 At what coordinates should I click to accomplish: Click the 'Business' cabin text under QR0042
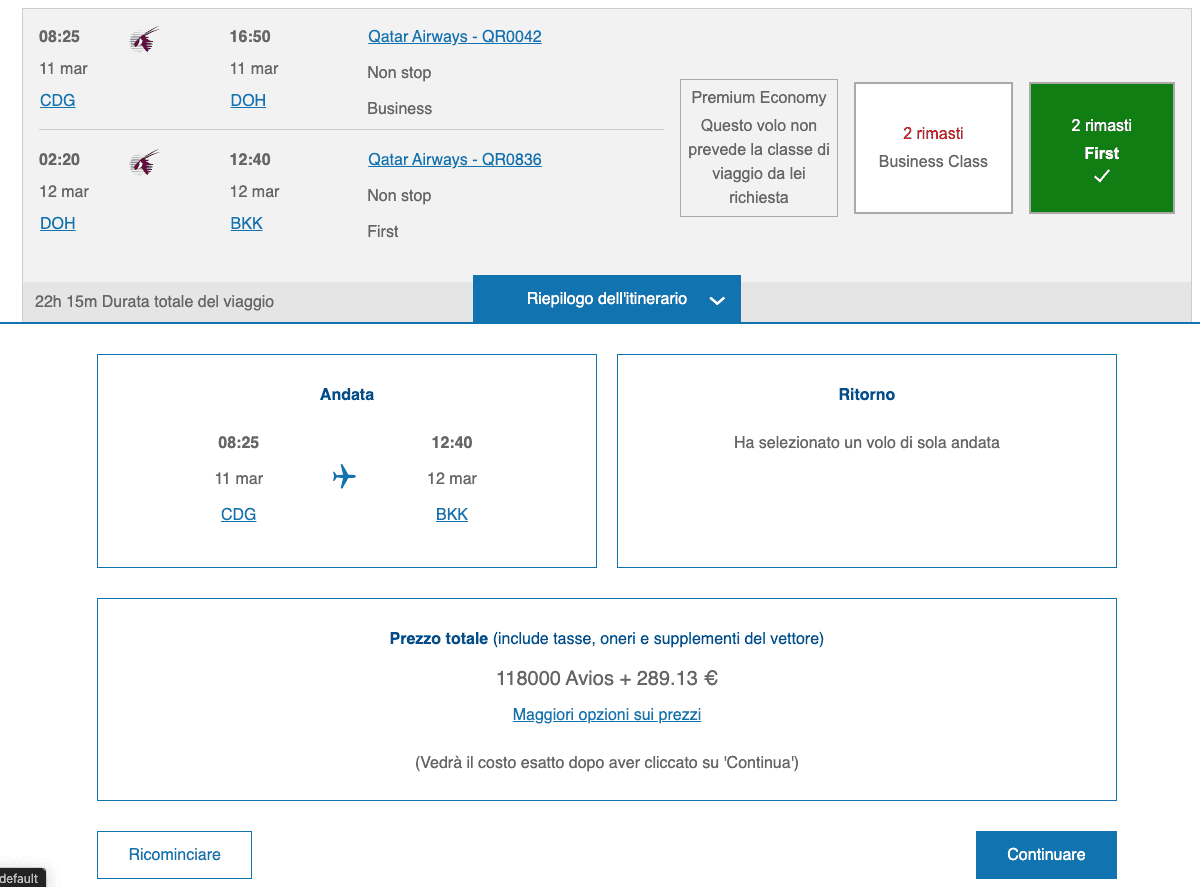(x=400, y=108)
